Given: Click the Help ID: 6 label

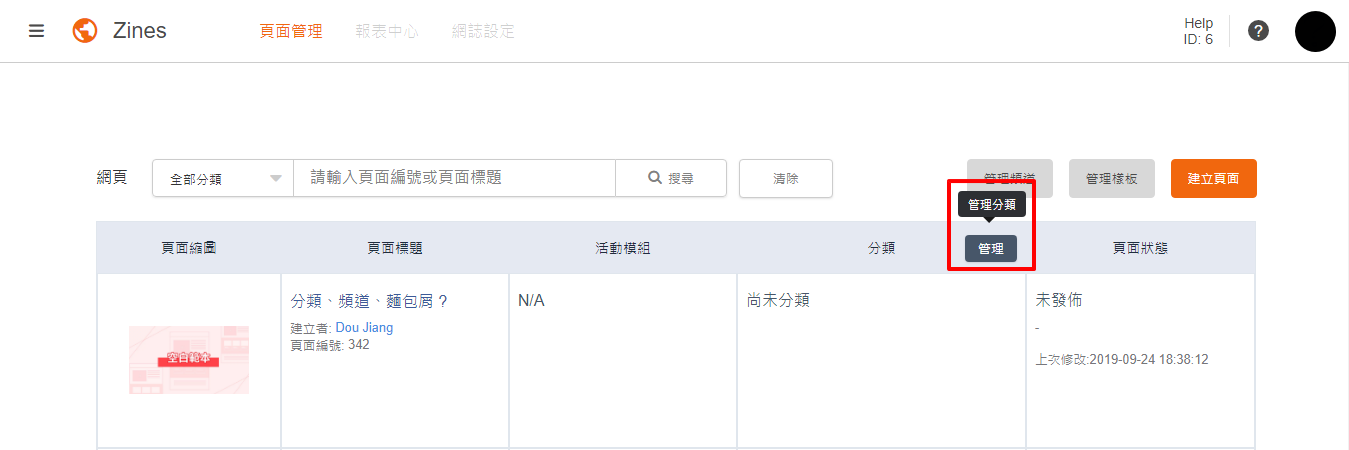Looking at the screenshot, I should tap(1198, 31).
